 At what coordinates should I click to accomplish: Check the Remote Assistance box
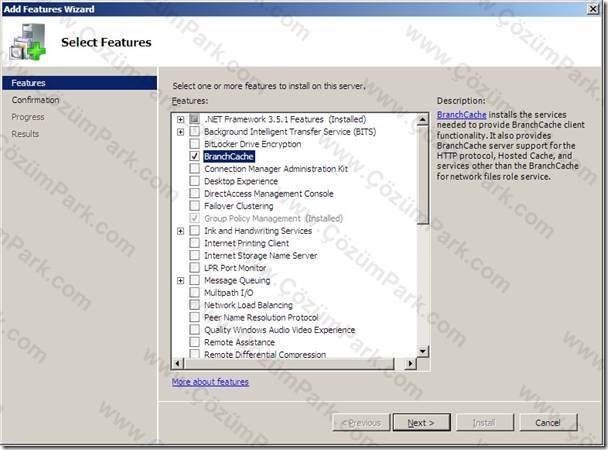tap(195, 342)
